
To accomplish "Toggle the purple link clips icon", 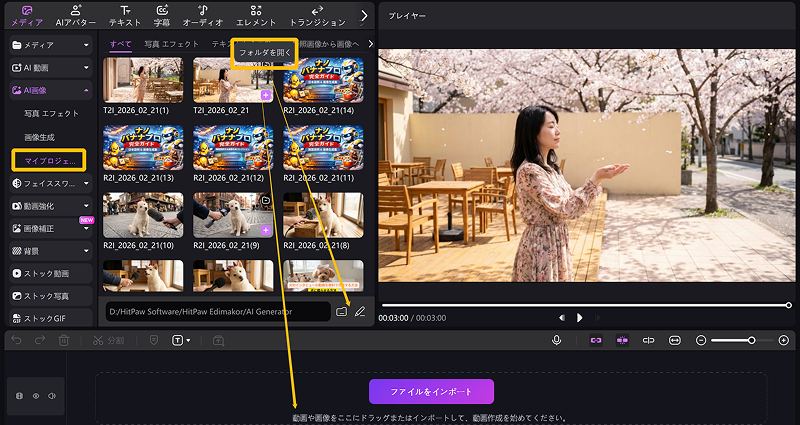I will [x=595, y=340].
